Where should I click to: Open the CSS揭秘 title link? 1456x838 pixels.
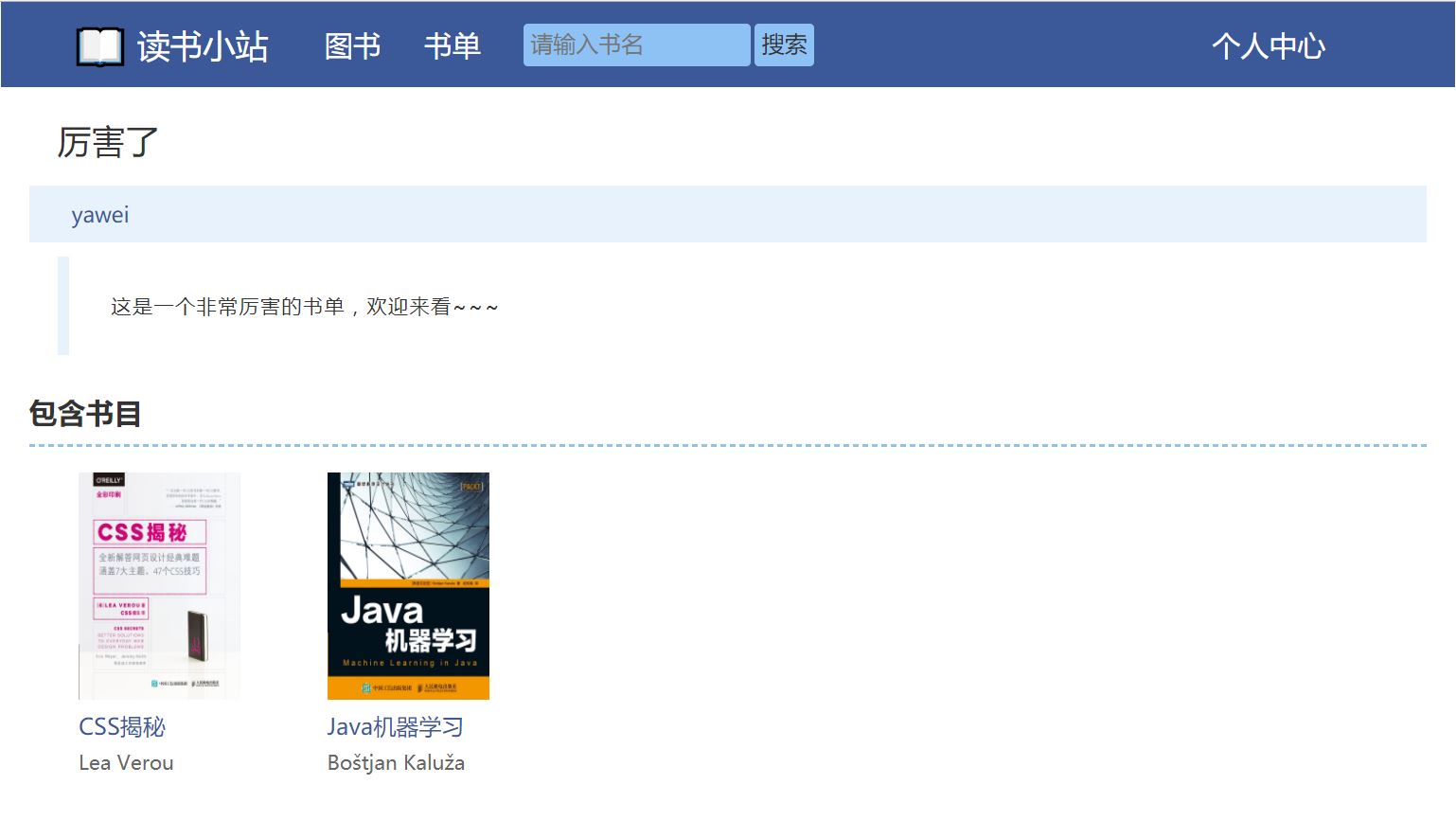coord(122,726)
